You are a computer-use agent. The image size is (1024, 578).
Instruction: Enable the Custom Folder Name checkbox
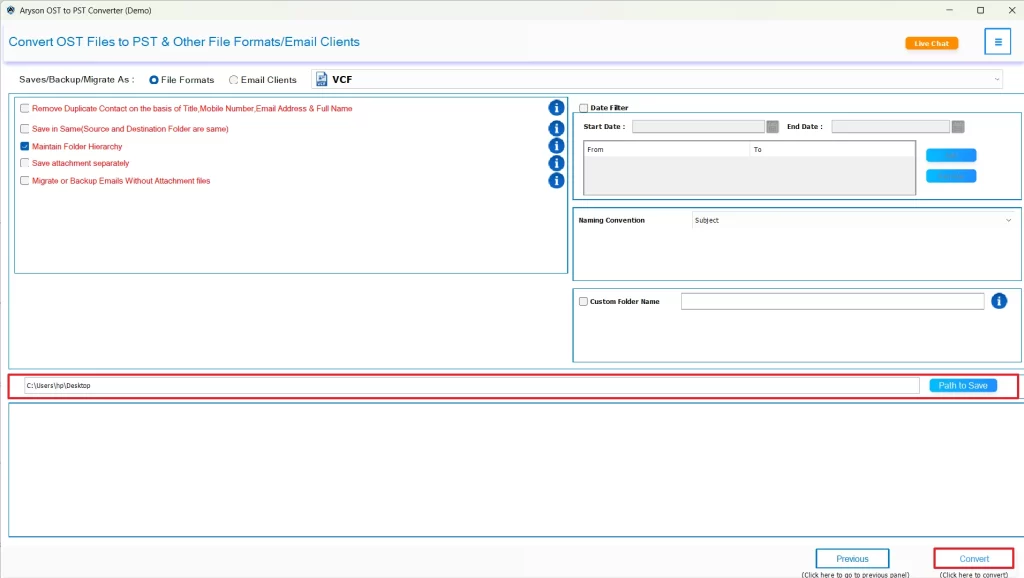click(583, 301)
